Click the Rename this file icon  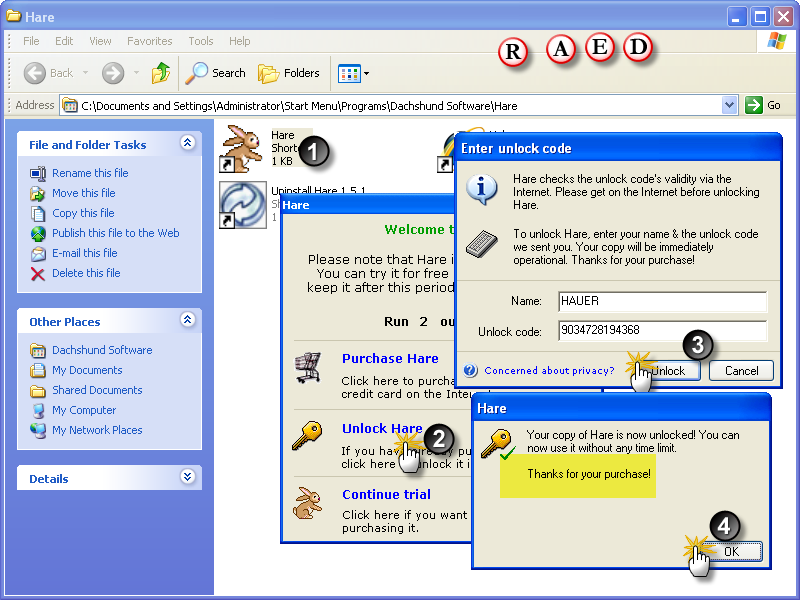click(x=38, y=174)
